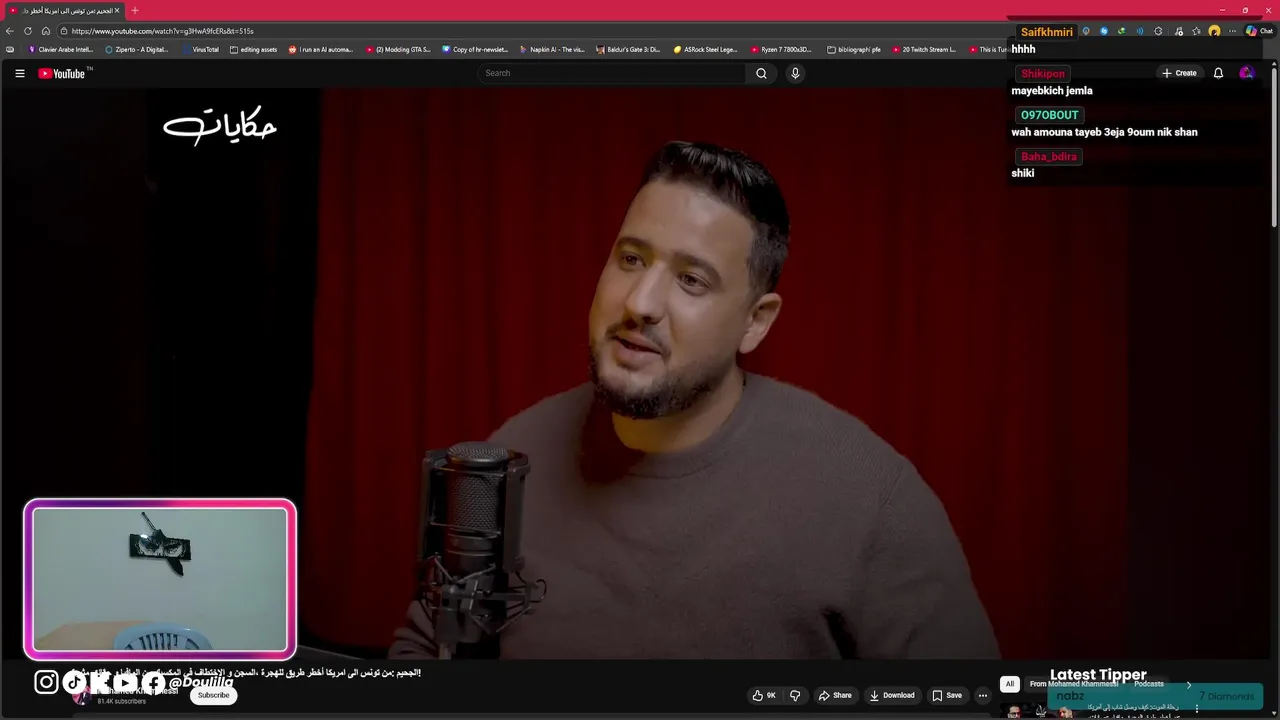Open the browser profile avatar

pos(1214,31)
